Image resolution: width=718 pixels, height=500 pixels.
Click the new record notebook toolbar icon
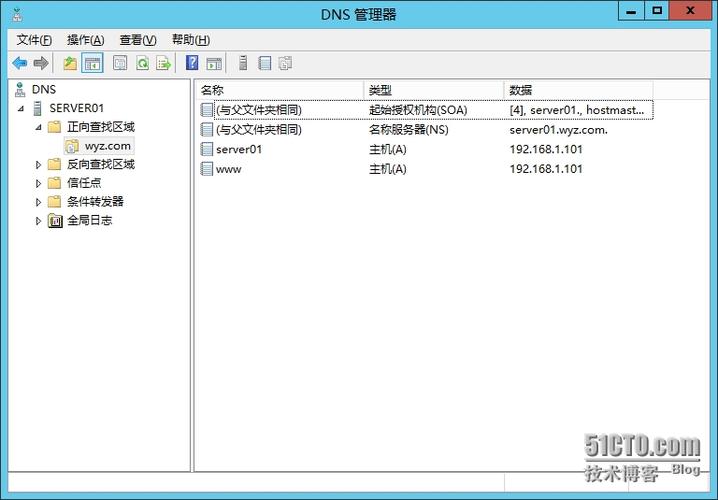point(265,63)
